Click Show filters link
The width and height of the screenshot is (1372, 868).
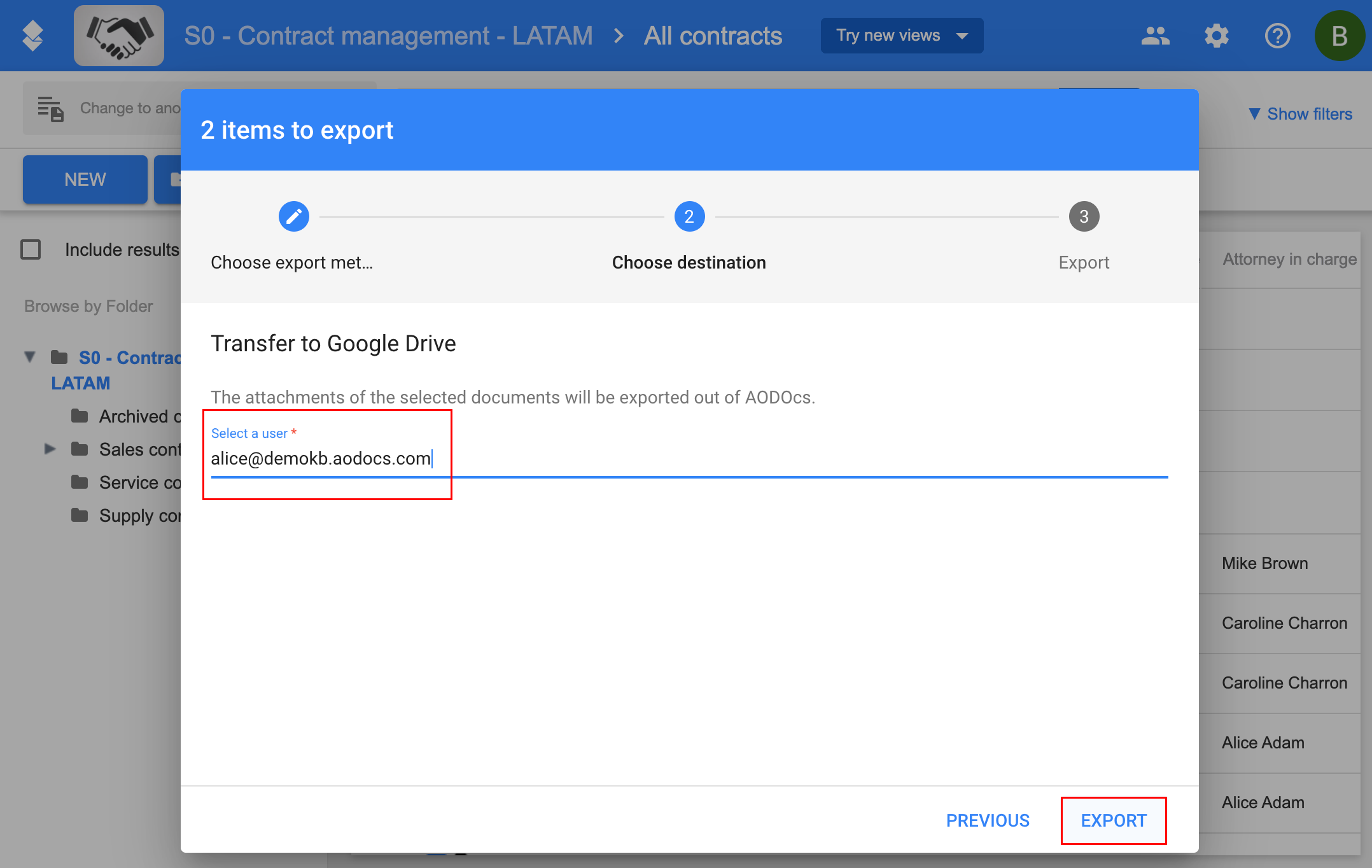(x=1300, y=114)
